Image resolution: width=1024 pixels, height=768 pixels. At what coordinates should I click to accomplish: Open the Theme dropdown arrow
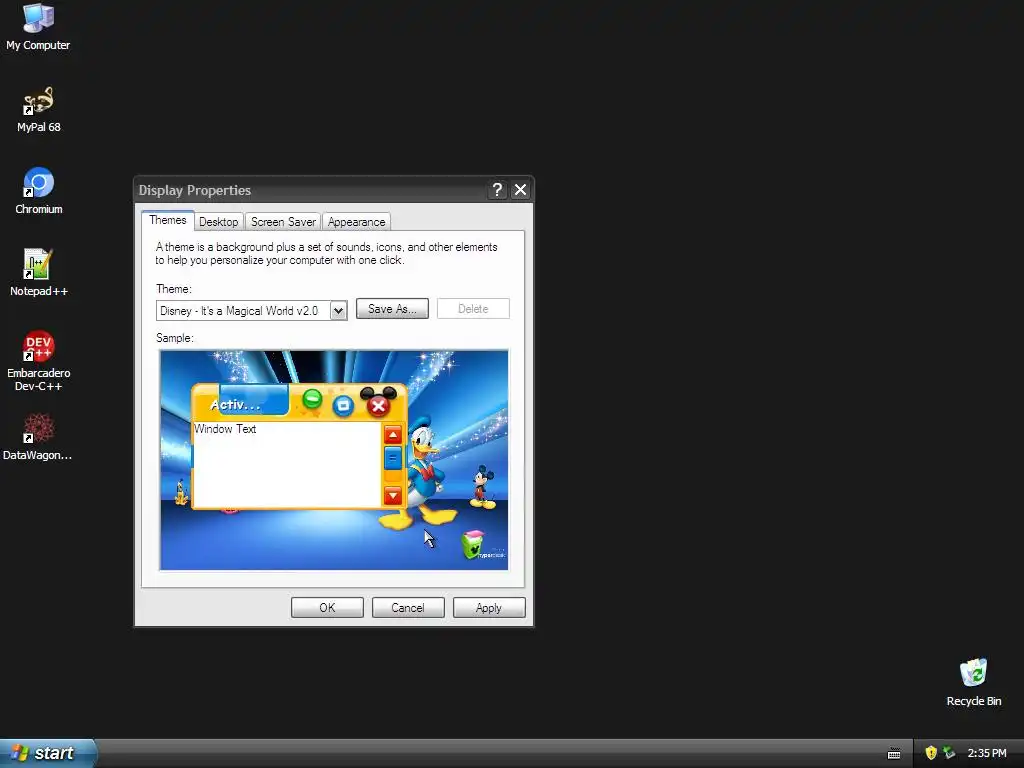point(338,311)
